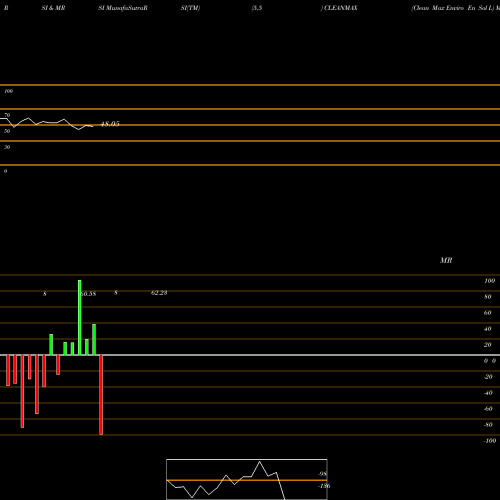Click the longest red bar reaching -100
The image size is (500, 500).
101,395
